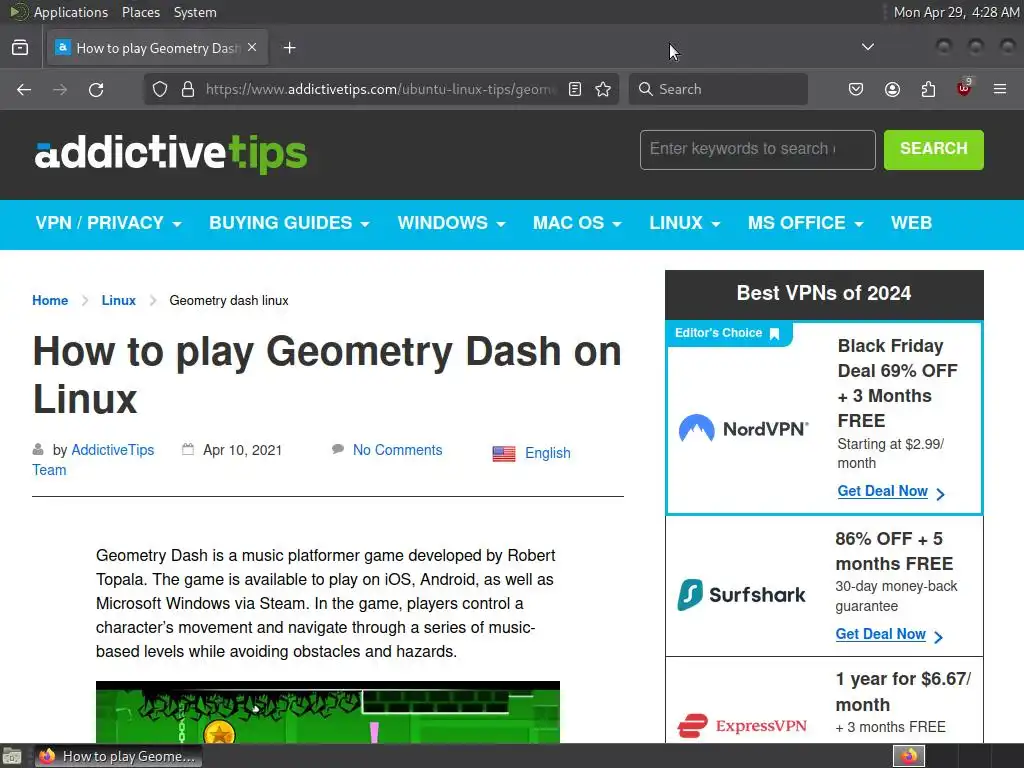
Task: Click the green SEARCH button
Action: (x=934, y=150)
